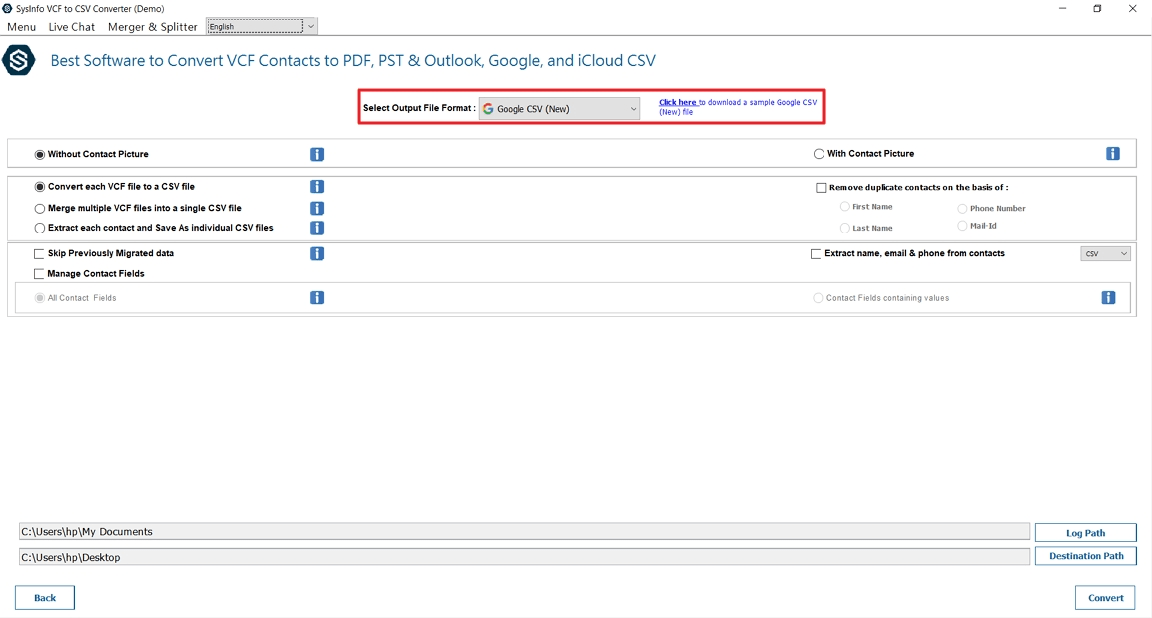Screen dimensions: 1152x618
Task: Click the Select Output File Format label
Action: [x=419, y=108]
